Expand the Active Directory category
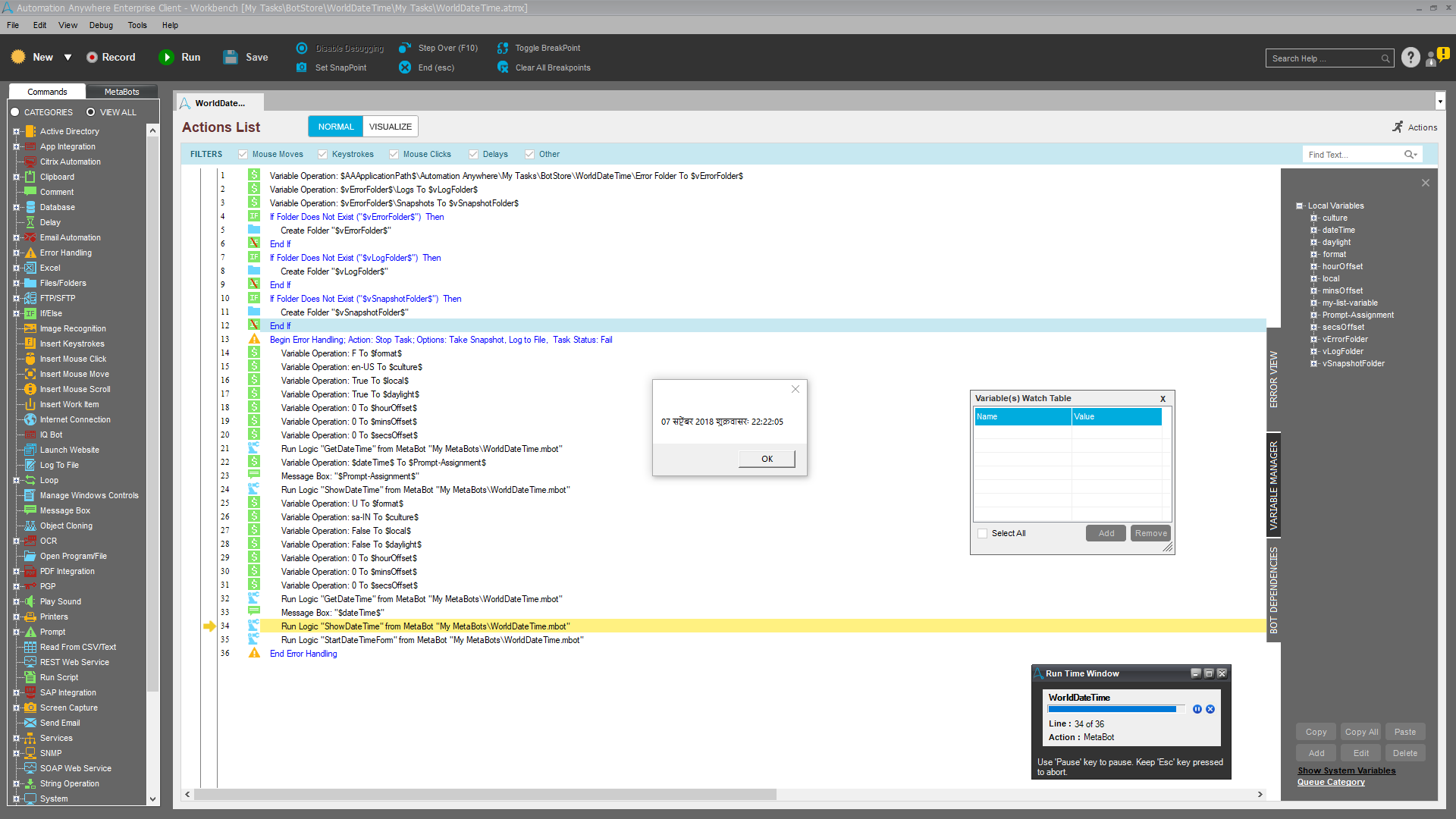Image resolution: width=1456 pixels, height=819 pixels. (x=16, y=131)
